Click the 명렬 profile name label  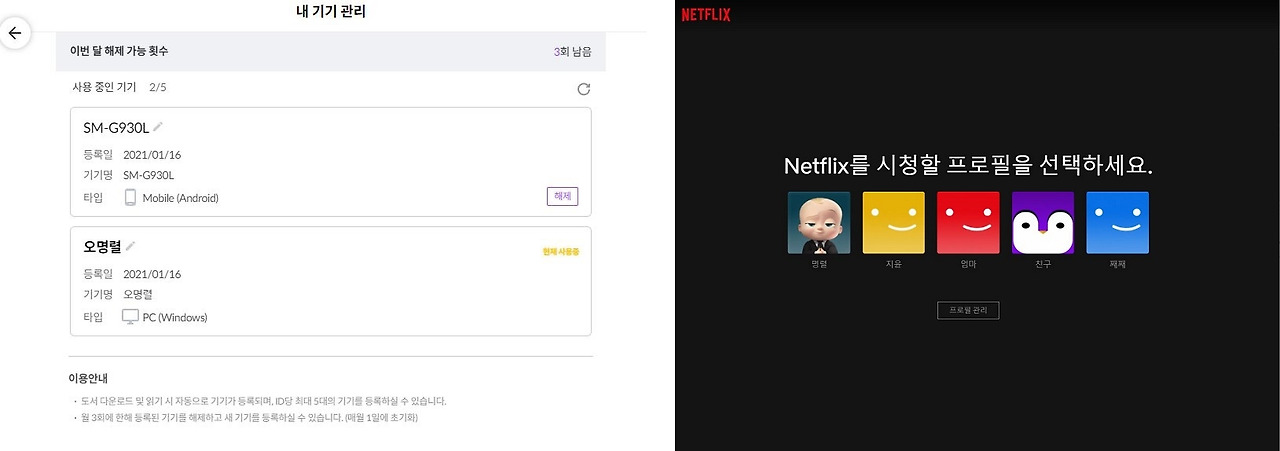pyautogui.click(x=819, y=264)
